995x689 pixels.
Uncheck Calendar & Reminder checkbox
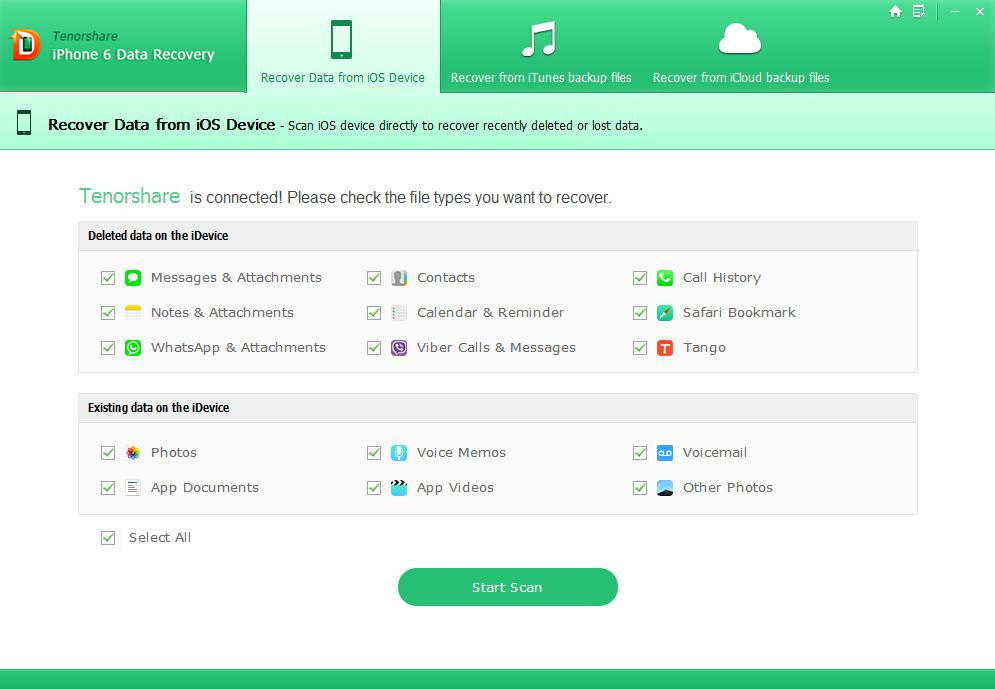(x=374, y=313)
